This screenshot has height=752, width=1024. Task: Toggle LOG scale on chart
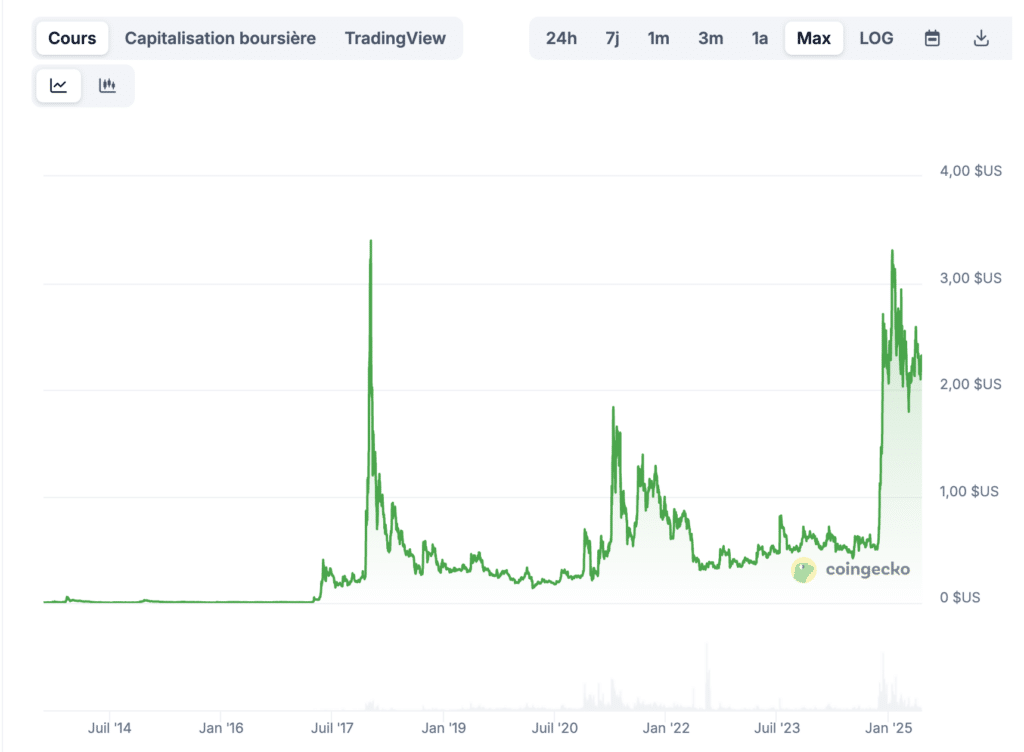[876, 39]
